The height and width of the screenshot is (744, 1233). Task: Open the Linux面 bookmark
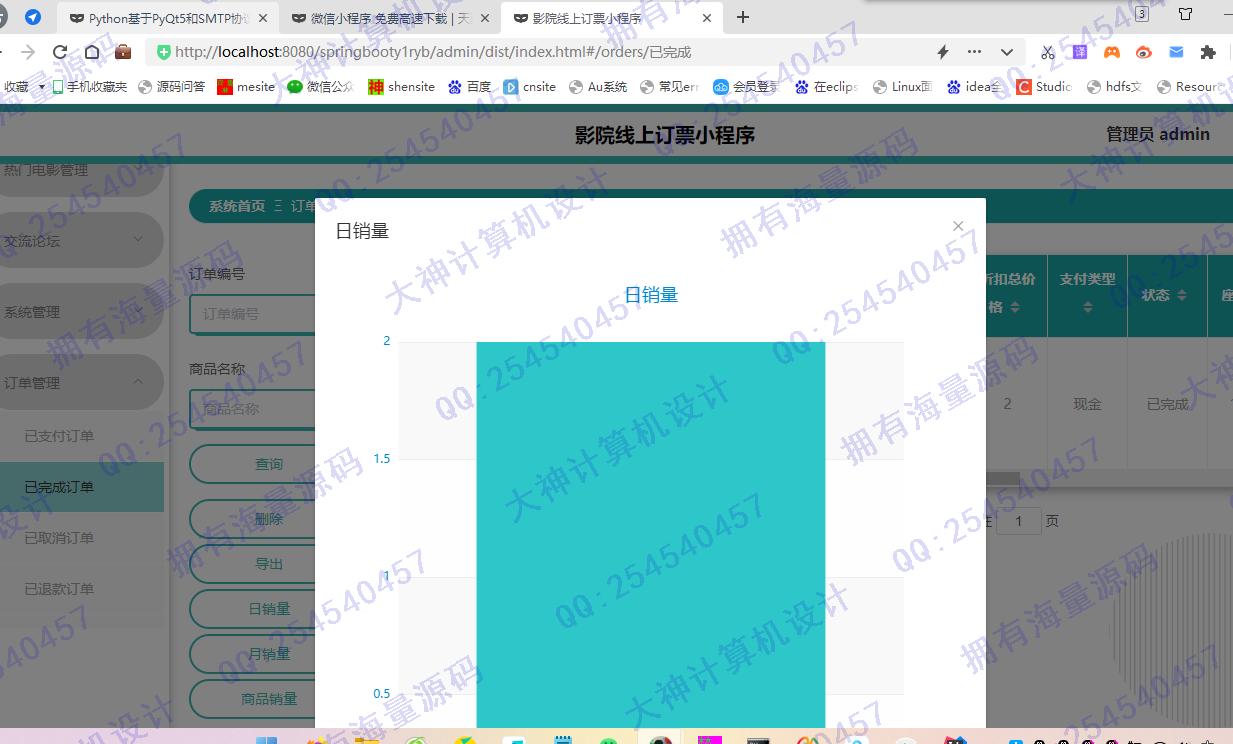tap(903, 87)
